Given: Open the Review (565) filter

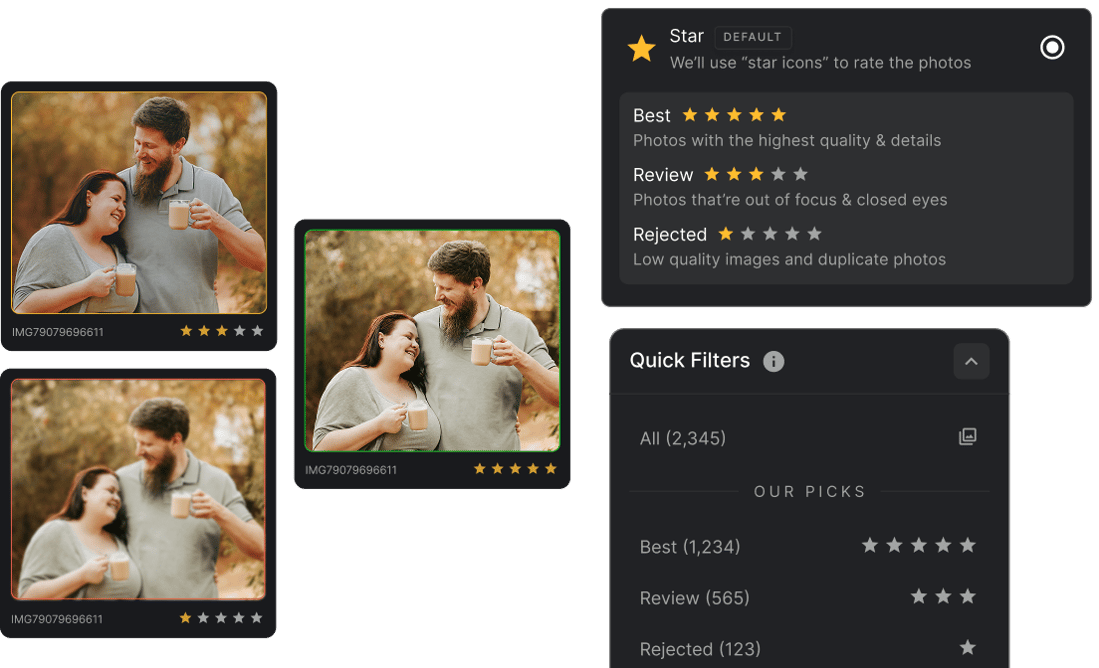Looking at the screenshot, I should (x=695, y=598).
